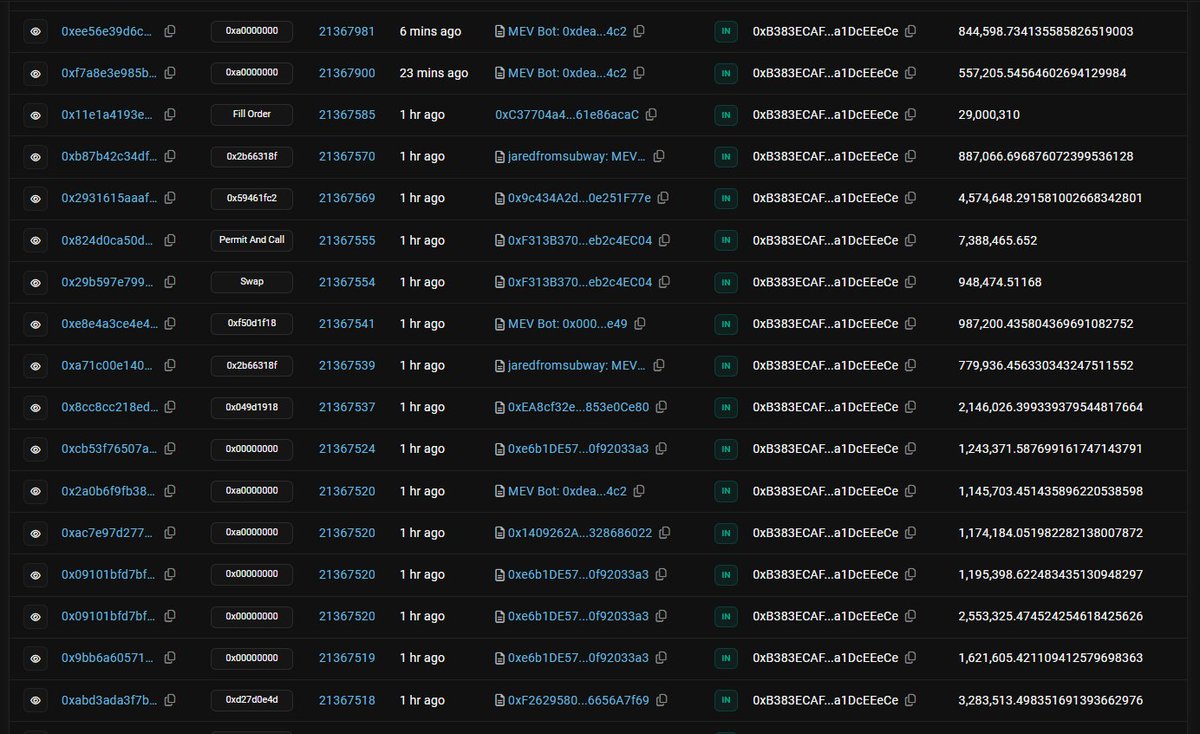The width and height of the screenshot is (1200, 734).
Task: Select amount 29,000,310
Action: coord(989,115)
